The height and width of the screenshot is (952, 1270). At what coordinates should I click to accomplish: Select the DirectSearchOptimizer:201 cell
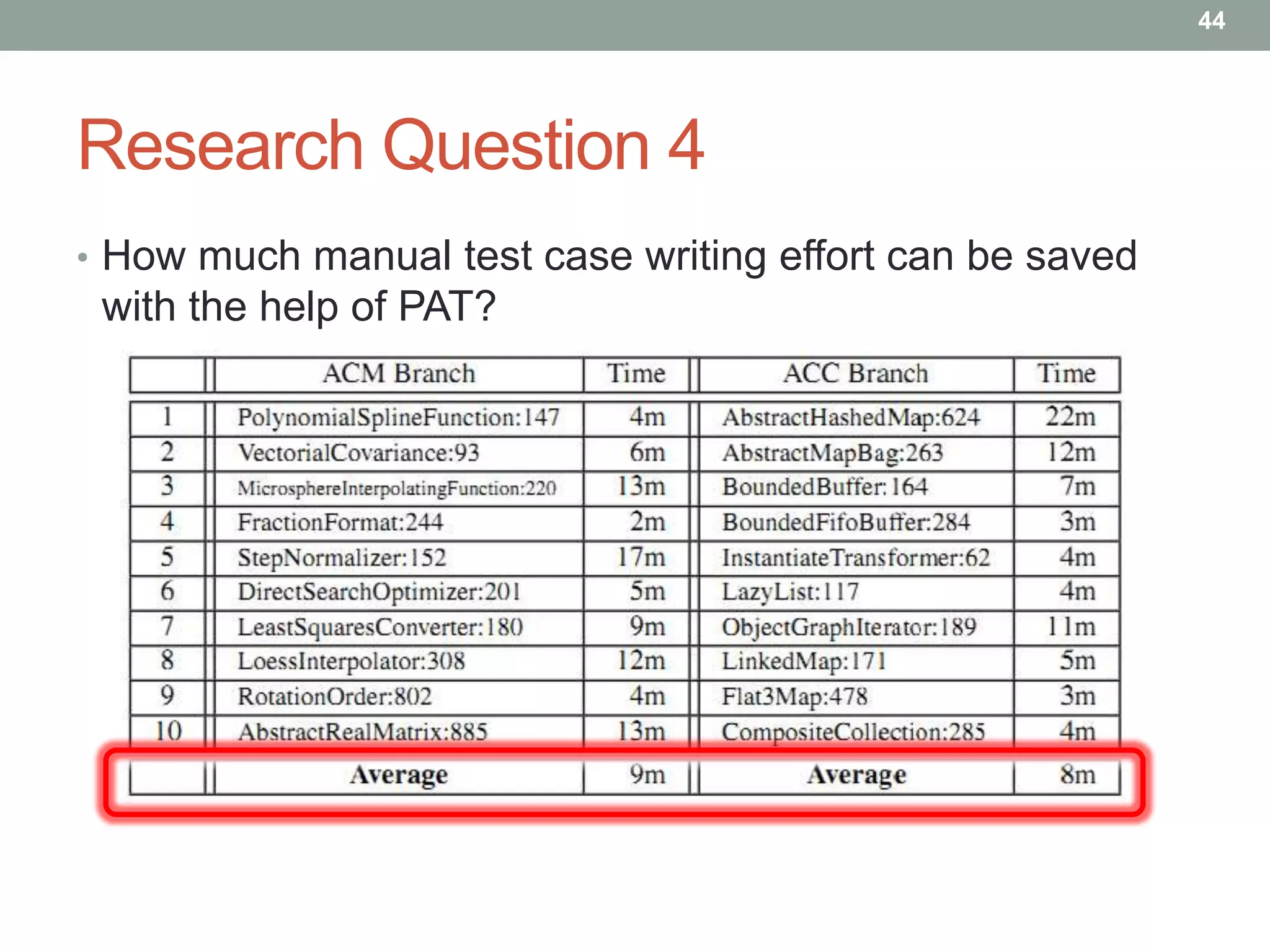pyautogui.click(x=379, y=592)
